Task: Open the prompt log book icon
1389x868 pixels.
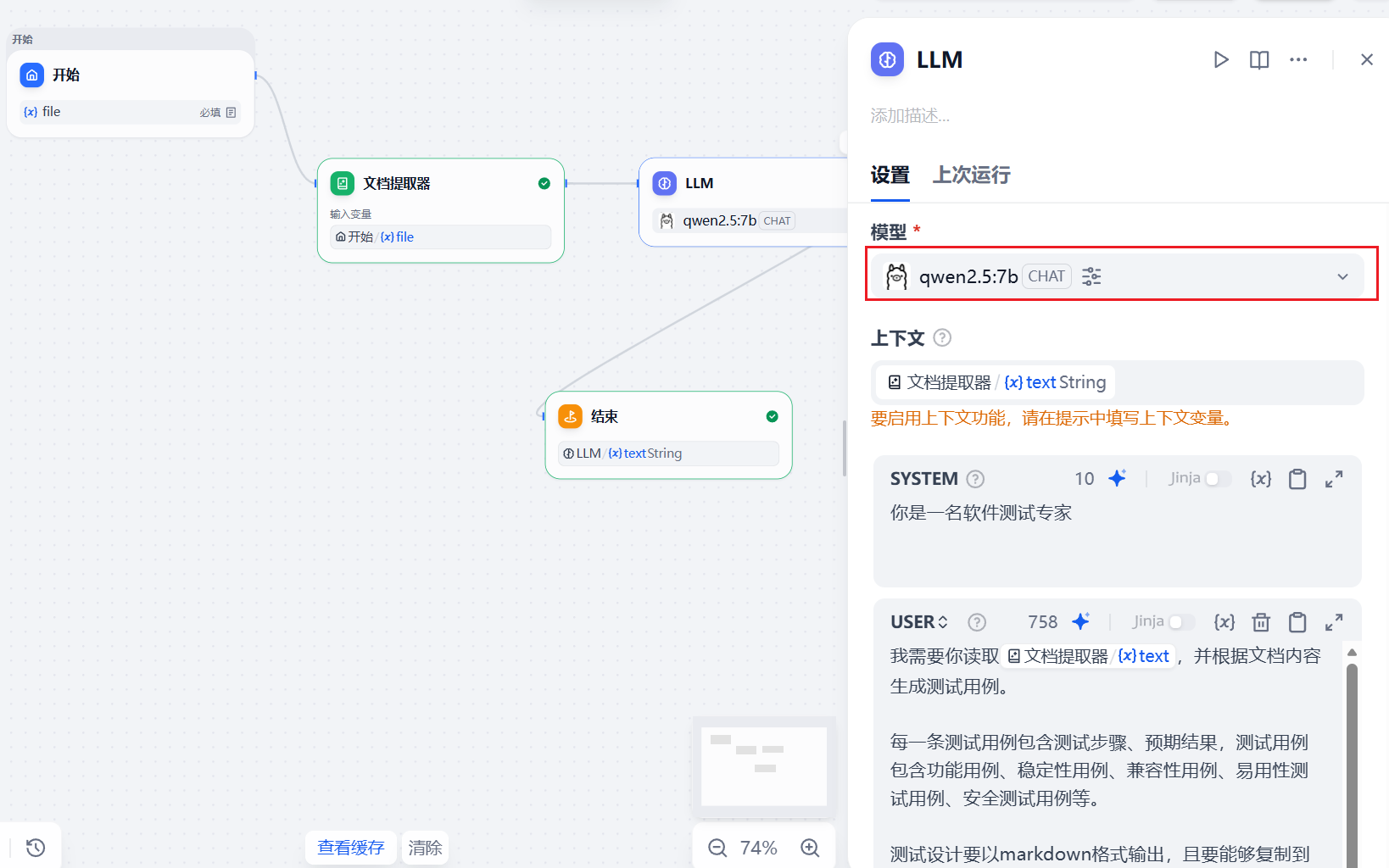Action: coord(1258,59)
